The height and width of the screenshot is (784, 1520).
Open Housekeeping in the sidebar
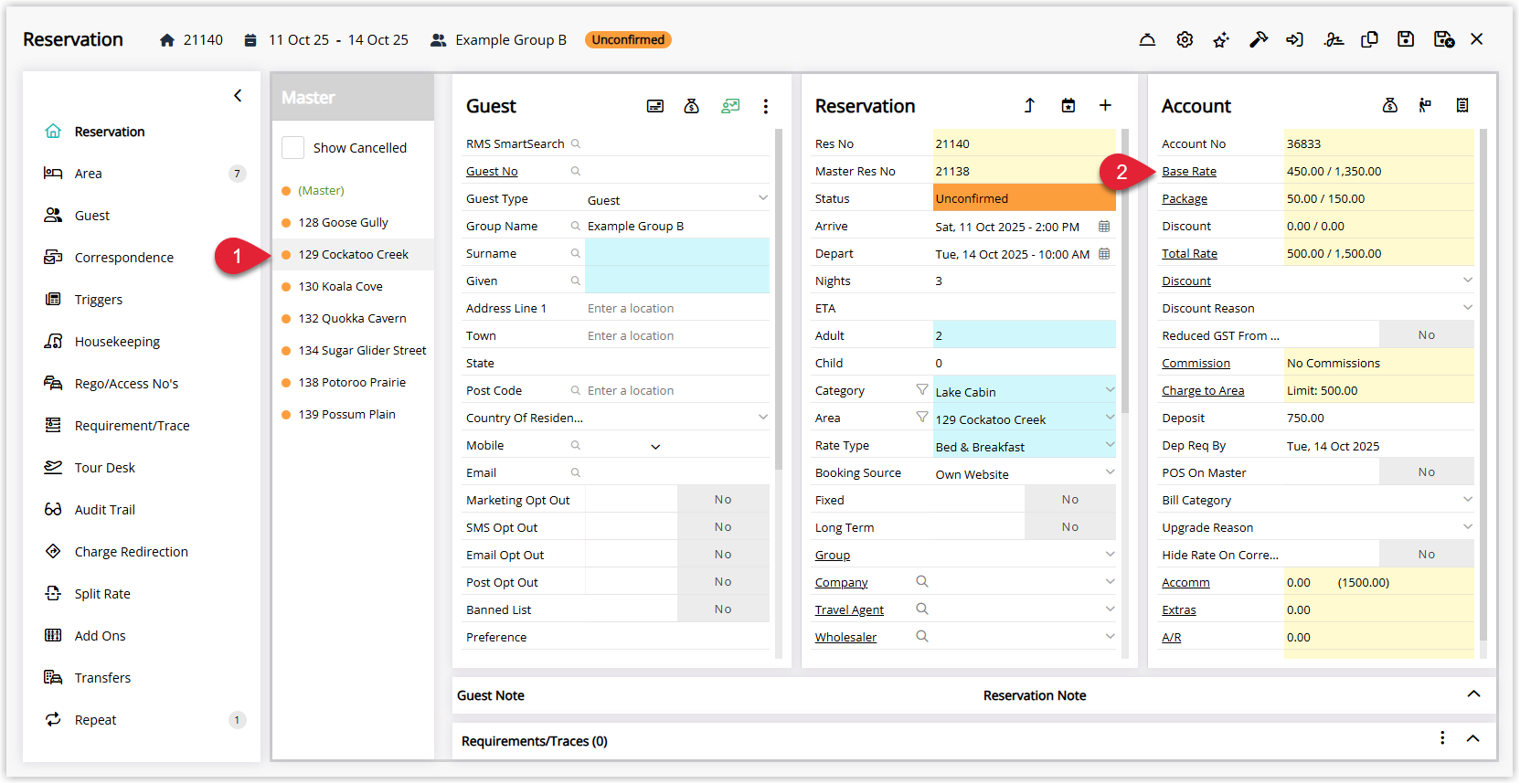117,342
